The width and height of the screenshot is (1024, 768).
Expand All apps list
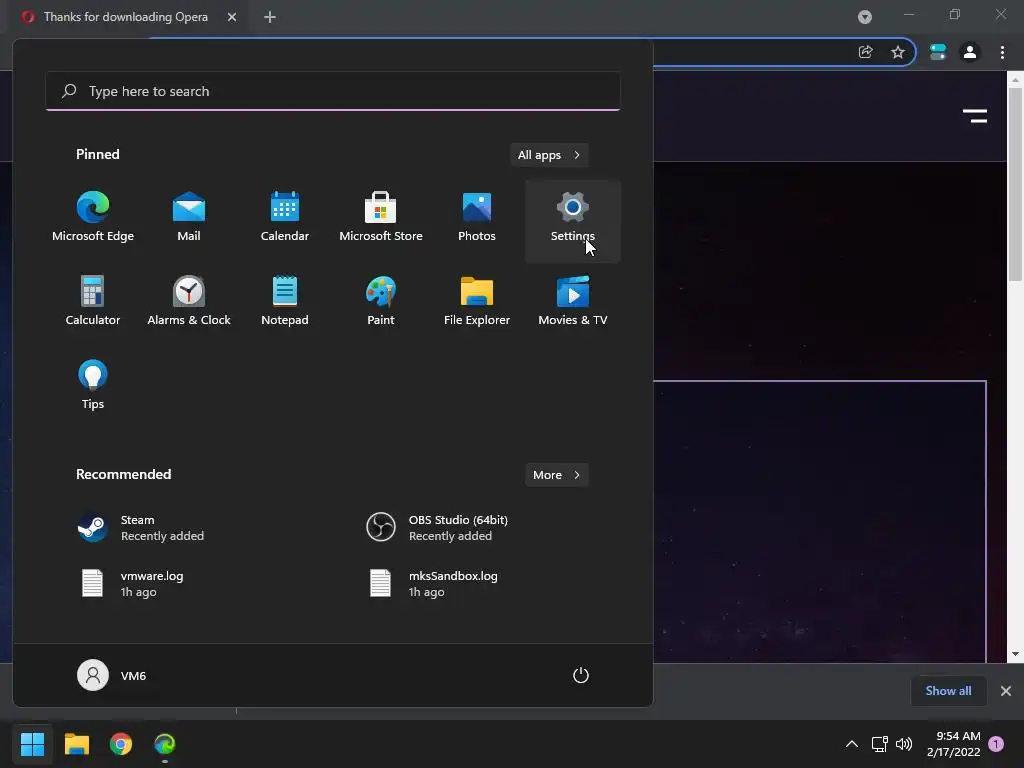point(549,155)
